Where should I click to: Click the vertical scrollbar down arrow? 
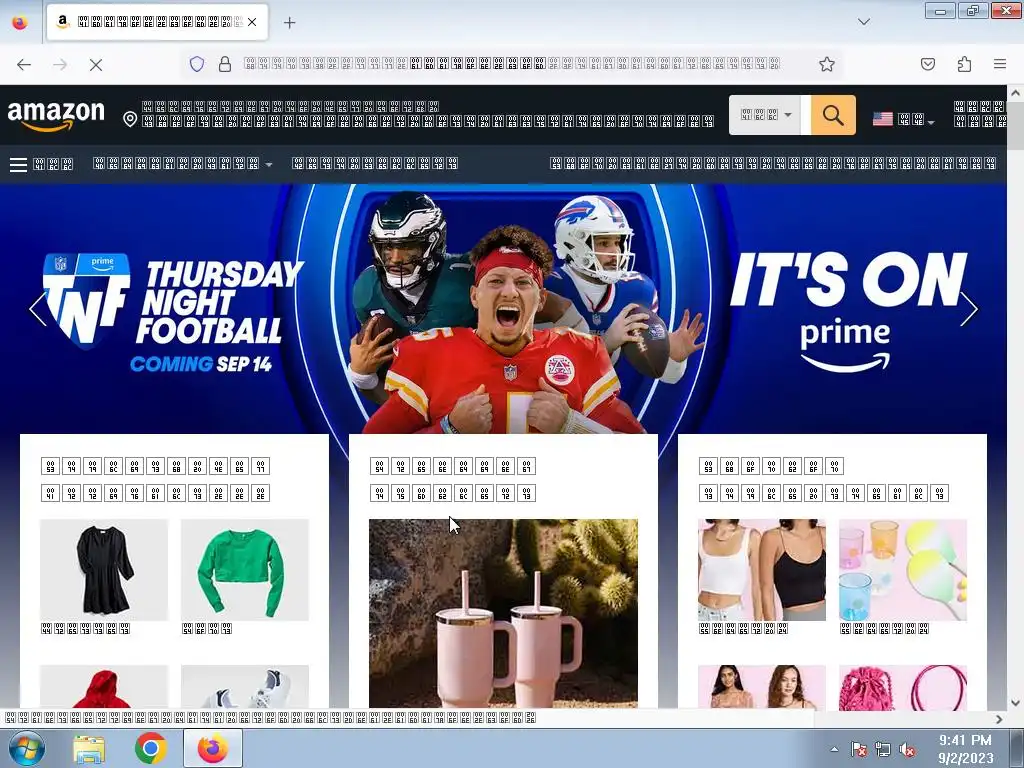pyautogui.click(x=1015, y=703)
